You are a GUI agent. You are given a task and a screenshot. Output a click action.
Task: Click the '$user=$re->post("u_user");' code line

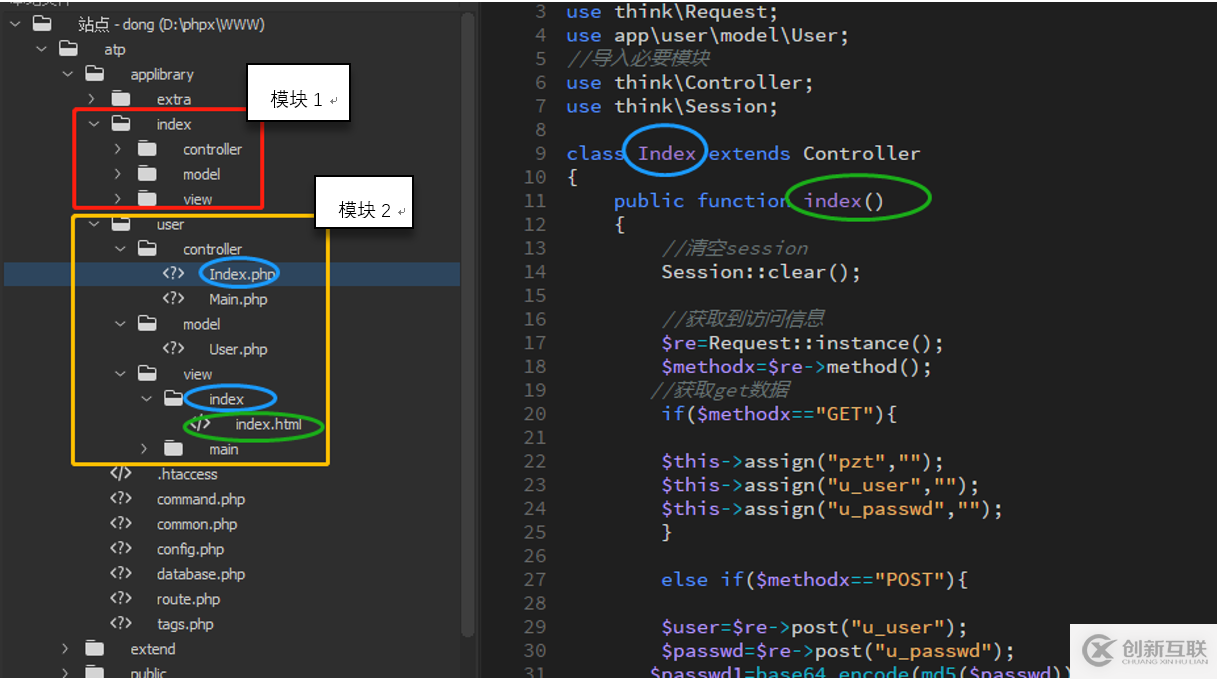pyautogui.click(x=814, y=627)
